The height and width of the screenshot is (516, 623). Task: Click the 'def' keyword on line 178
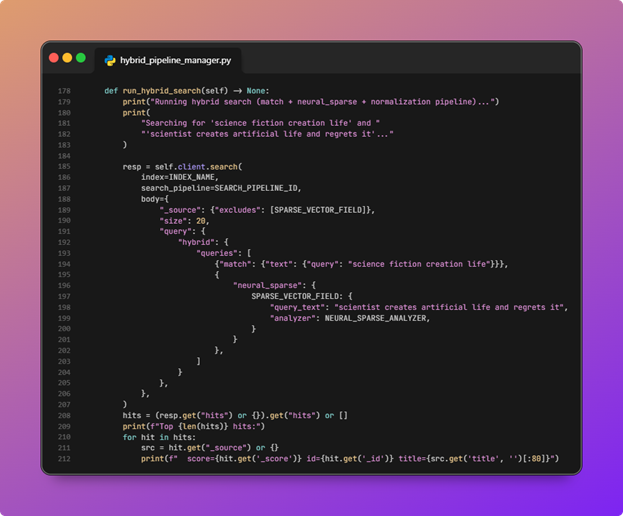click(111, 91)
